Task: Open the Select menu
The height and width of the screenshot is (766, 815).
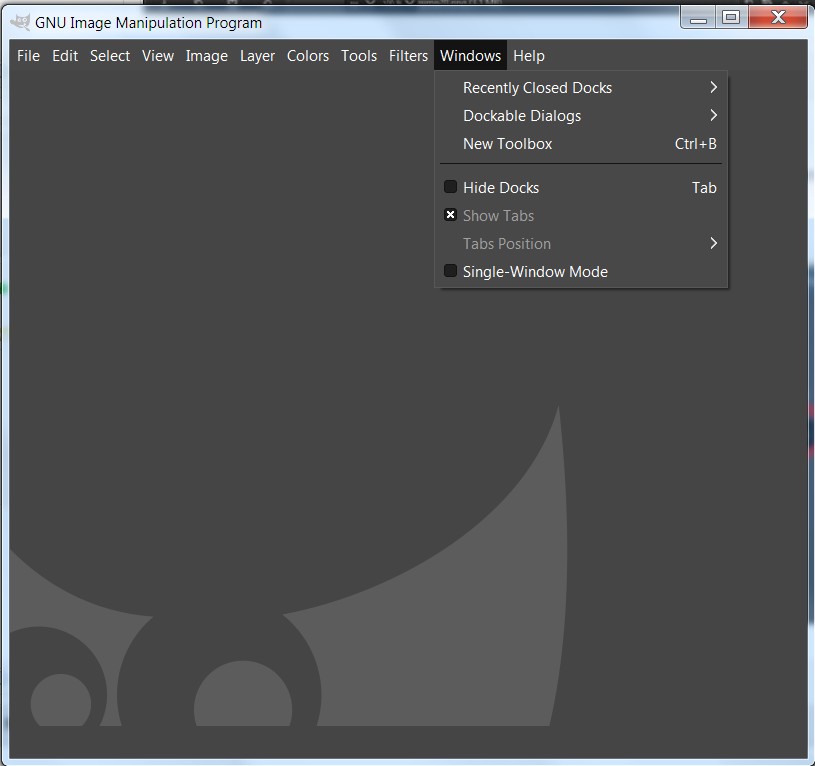Action: pyautogui.click(x=110, y=56)
